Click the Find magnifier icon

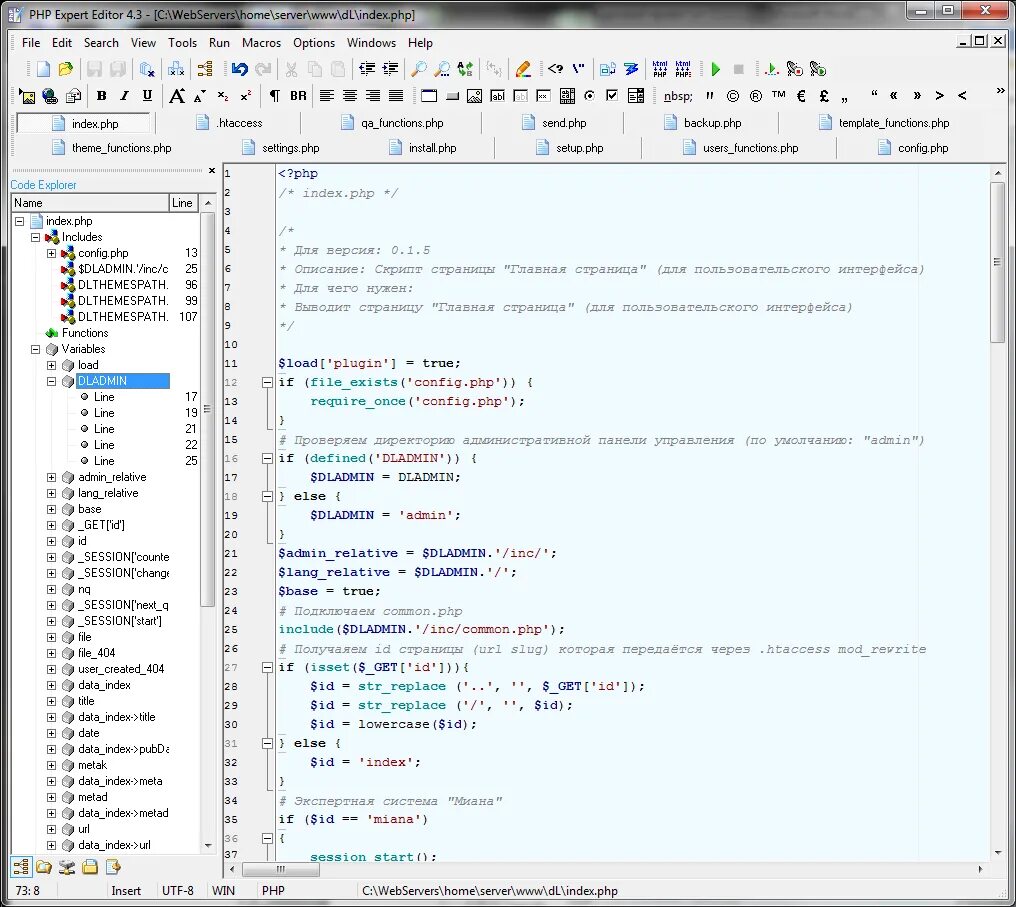[419, 69]
